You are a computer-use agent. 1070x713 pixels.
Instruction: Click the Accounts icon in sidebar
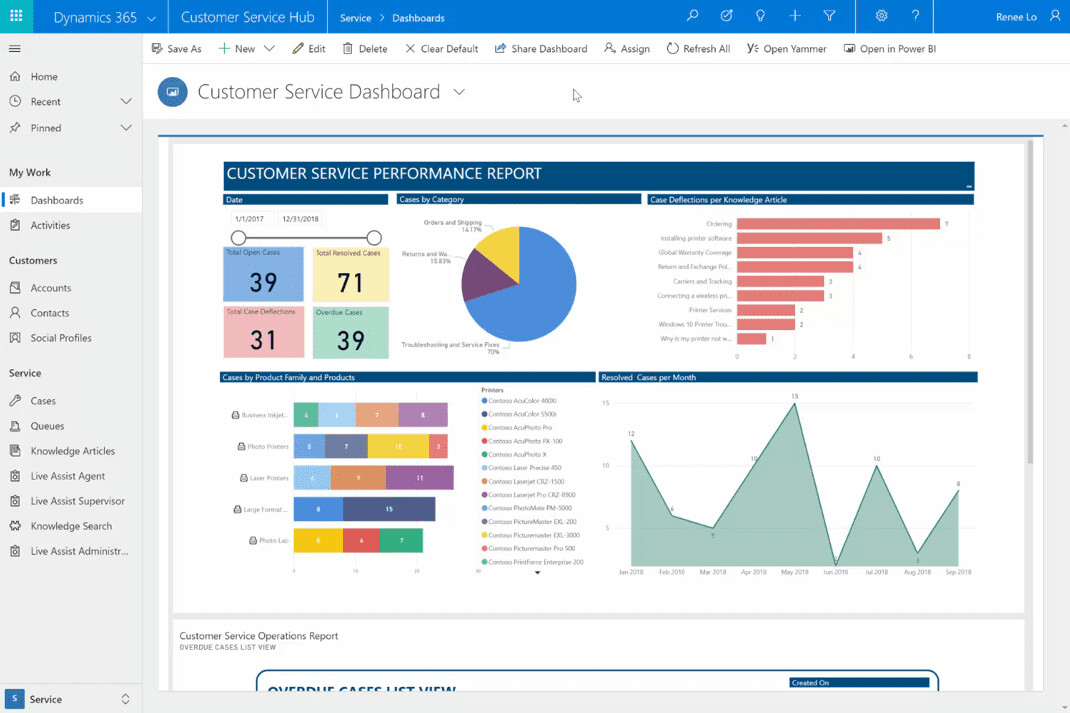pyautogui.click(x=15, y=288)
